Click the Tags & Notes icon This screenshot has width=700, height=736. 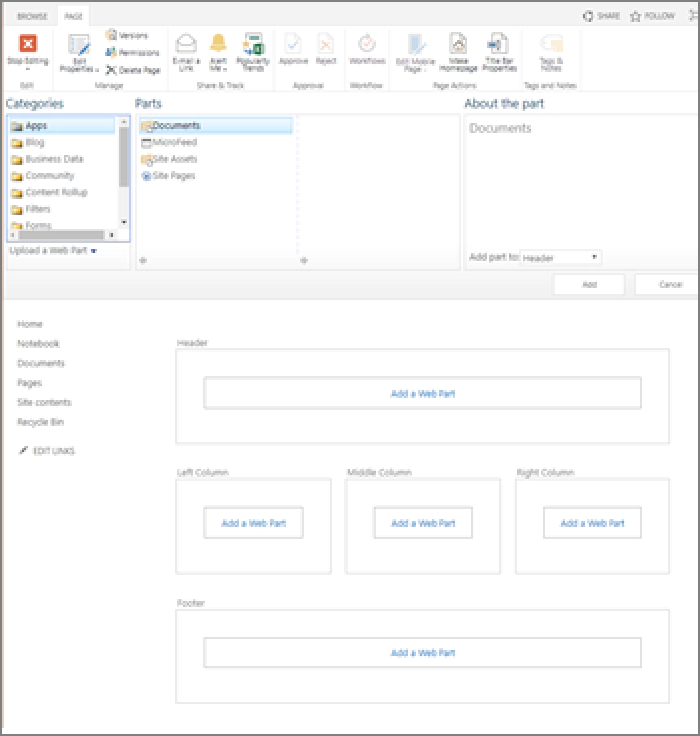pyautogui.click(x=552, y=44)
